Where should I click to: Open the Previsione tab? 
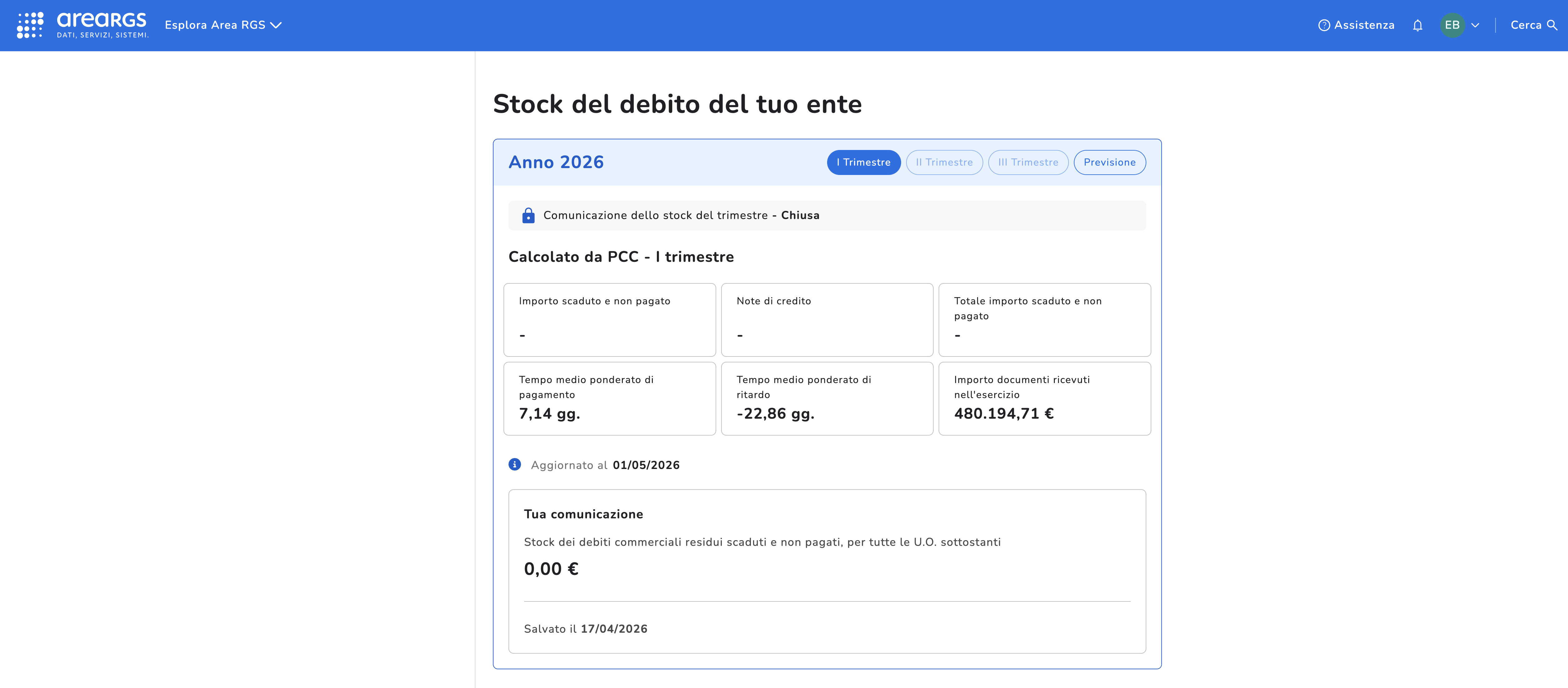(x=1109, y=162)
